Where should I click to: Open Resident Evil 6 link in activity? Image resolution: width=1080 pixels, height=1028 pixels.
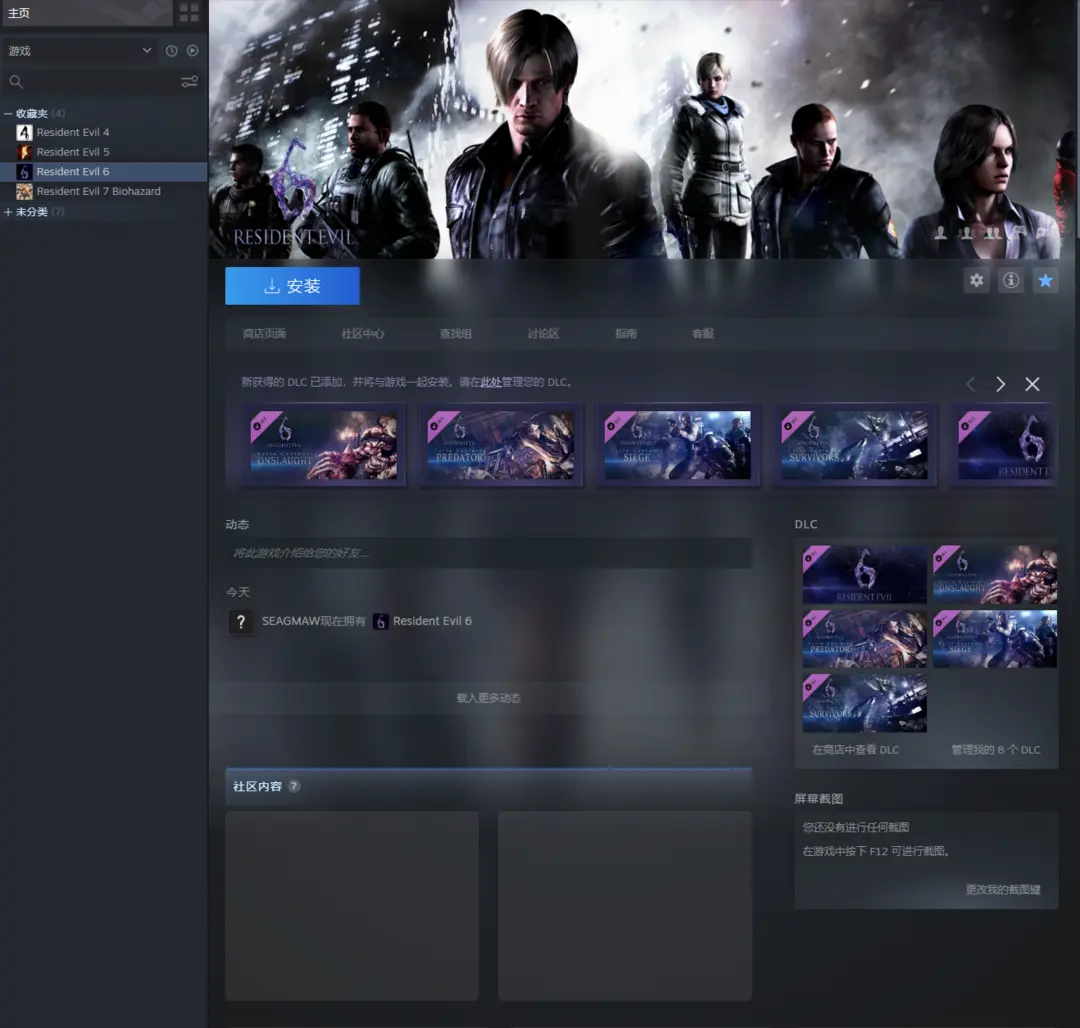point(432,621)
